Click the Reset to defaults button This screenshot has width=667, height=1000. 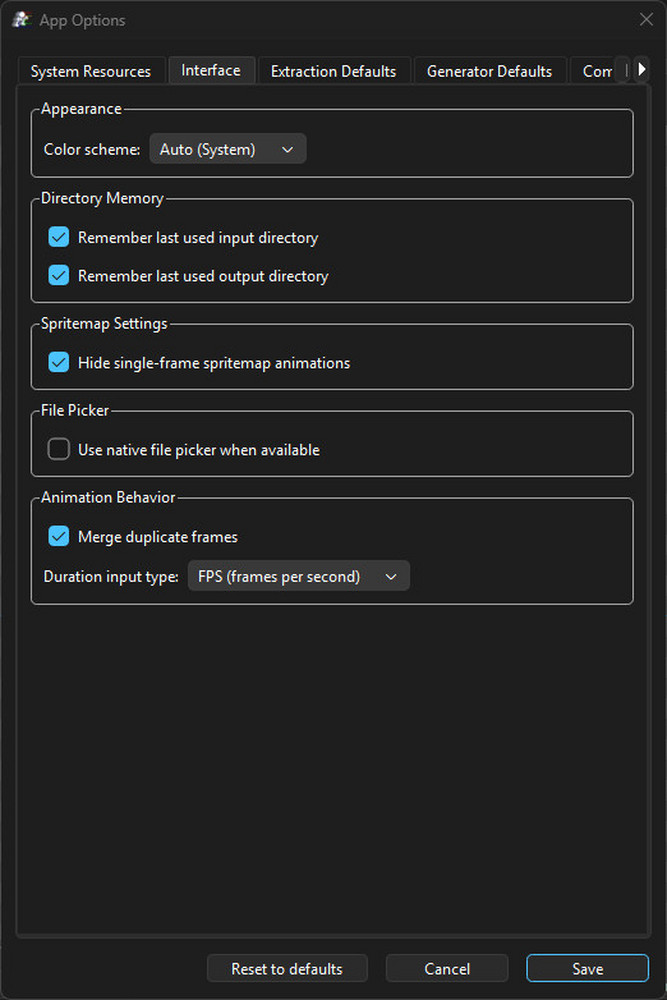pyautogui.click(x=287, y=968)
